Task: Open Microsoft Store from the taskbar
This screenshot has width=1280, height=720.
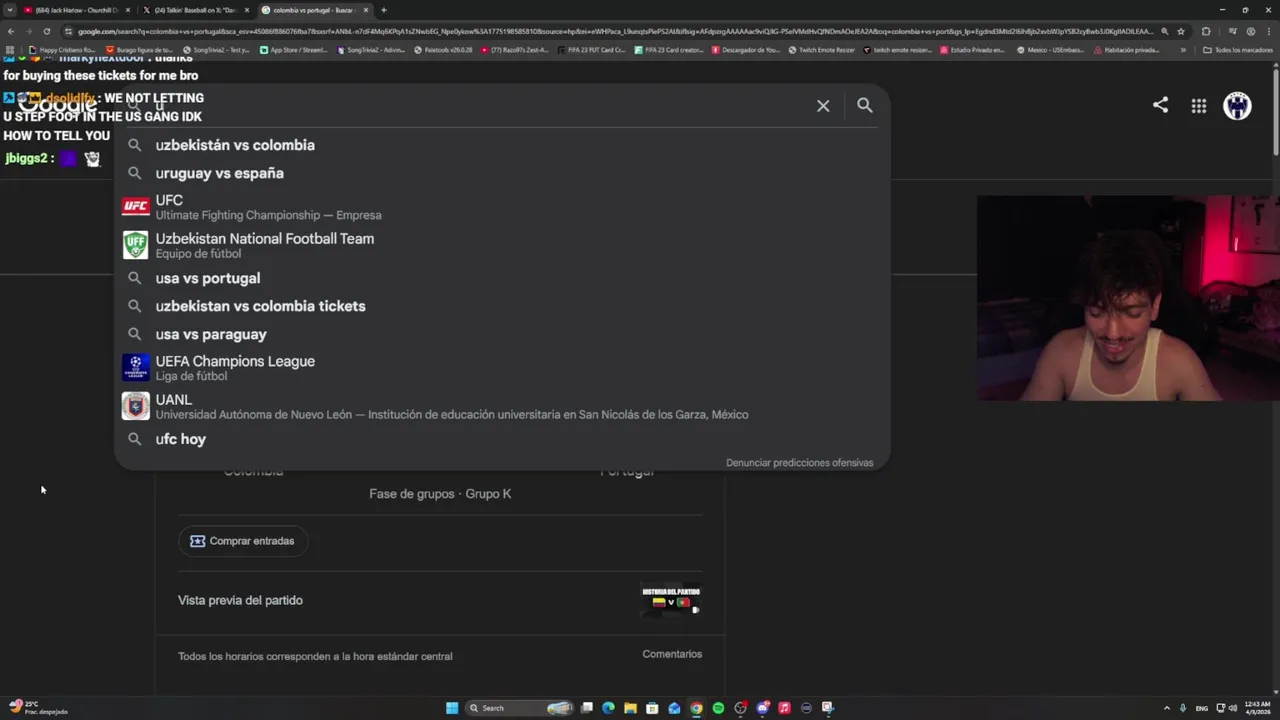Action: click(652, 708)
